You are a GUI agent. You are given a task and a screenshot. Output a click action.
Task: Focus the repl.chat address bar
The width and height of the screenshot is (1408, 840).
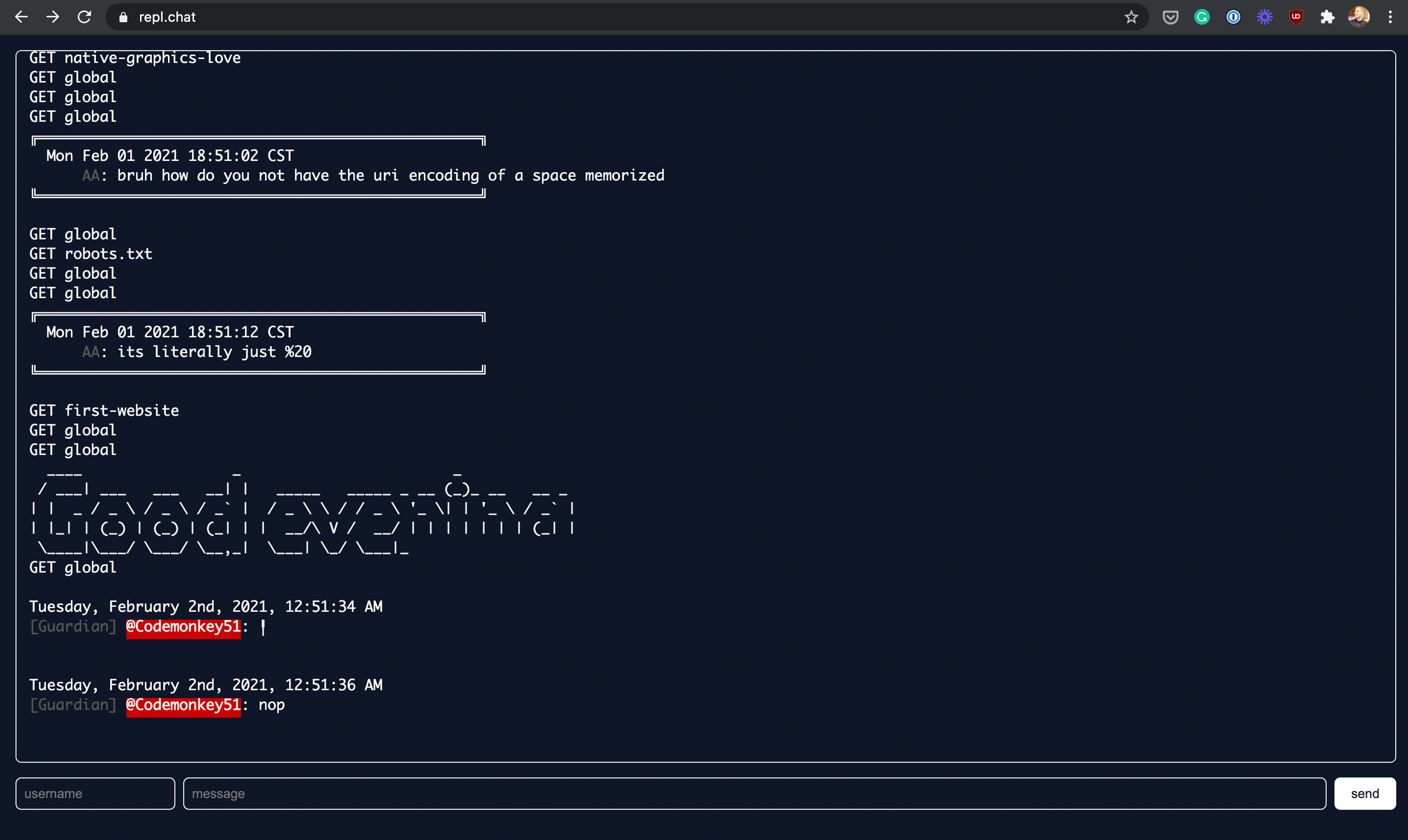pos(566,17)
